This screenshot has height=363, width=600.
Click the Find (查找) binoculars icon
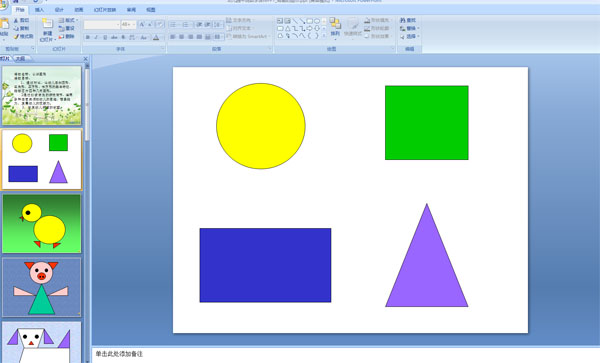(403, 20)
